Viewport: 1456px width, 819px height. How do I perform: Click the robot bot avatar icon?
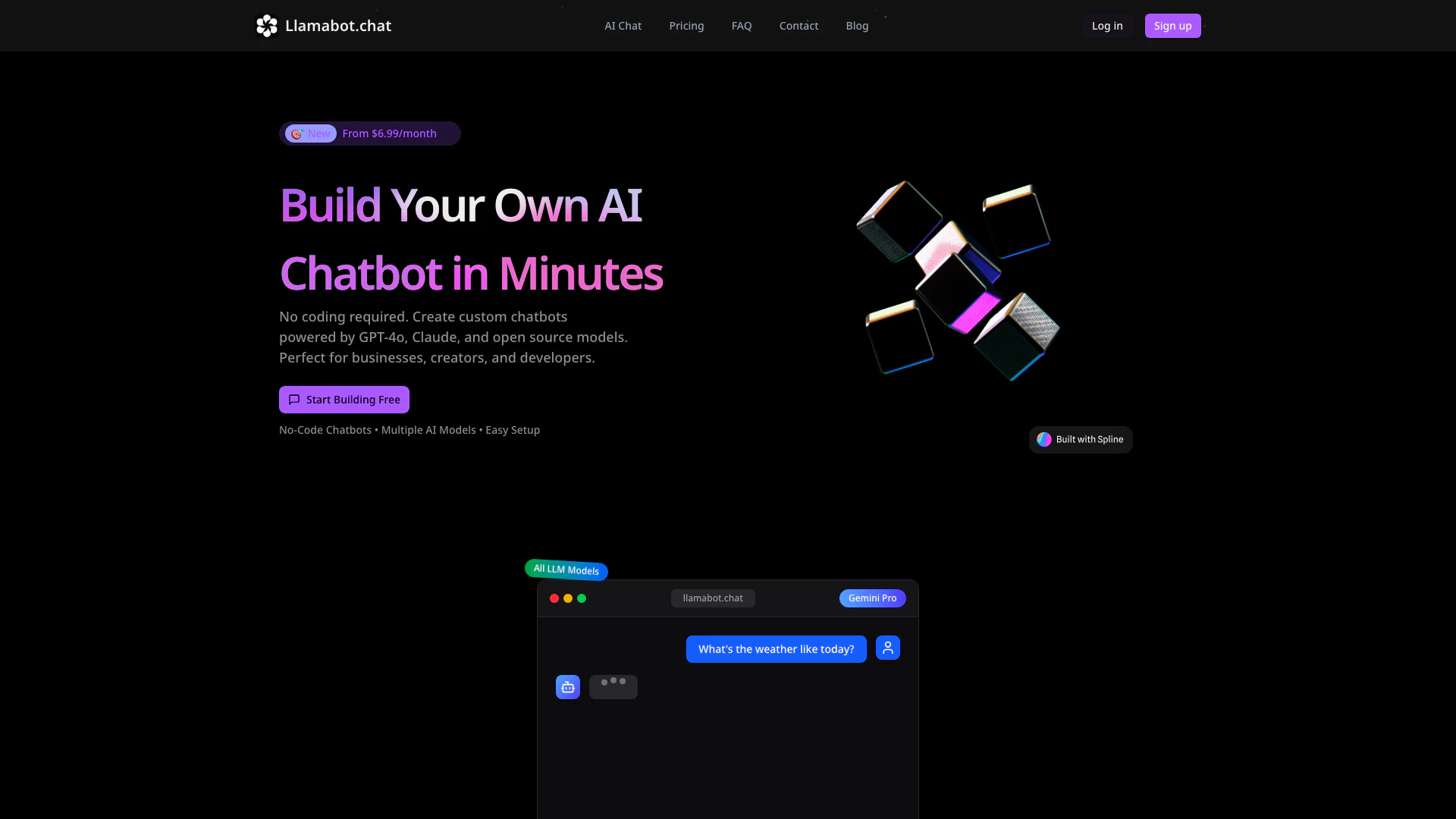coord(568,687)
